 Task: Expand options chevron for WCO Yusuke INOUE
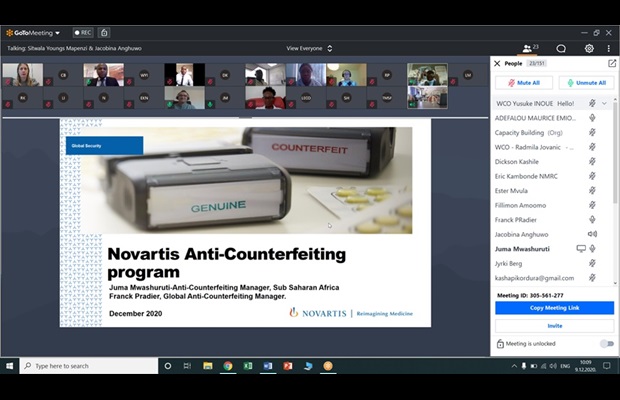(x=604, y=104)
